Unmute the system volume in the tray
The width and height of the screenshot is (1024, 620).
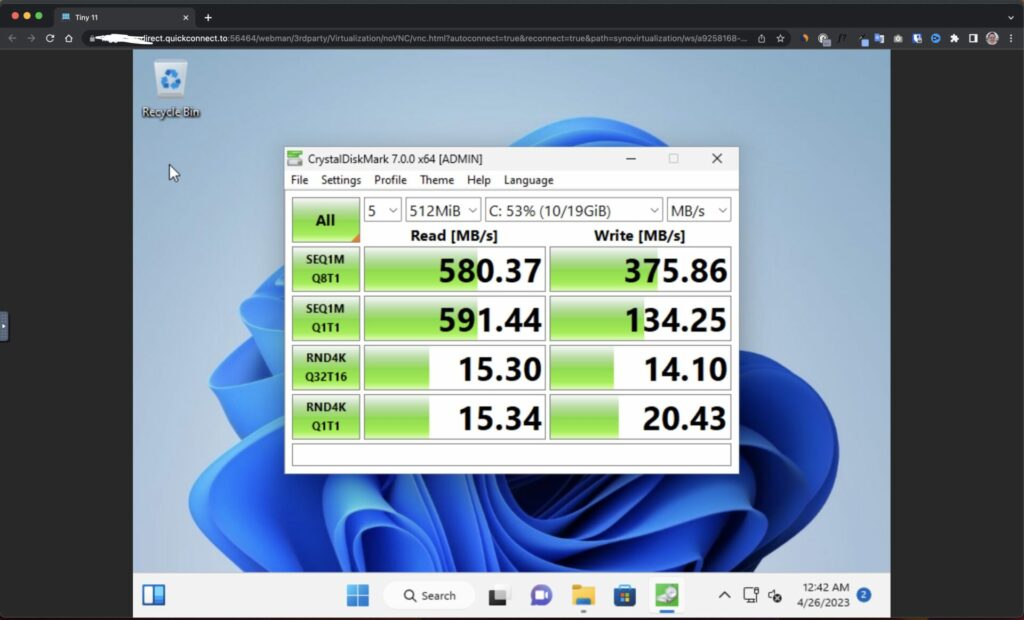click(x=773, y=596)
